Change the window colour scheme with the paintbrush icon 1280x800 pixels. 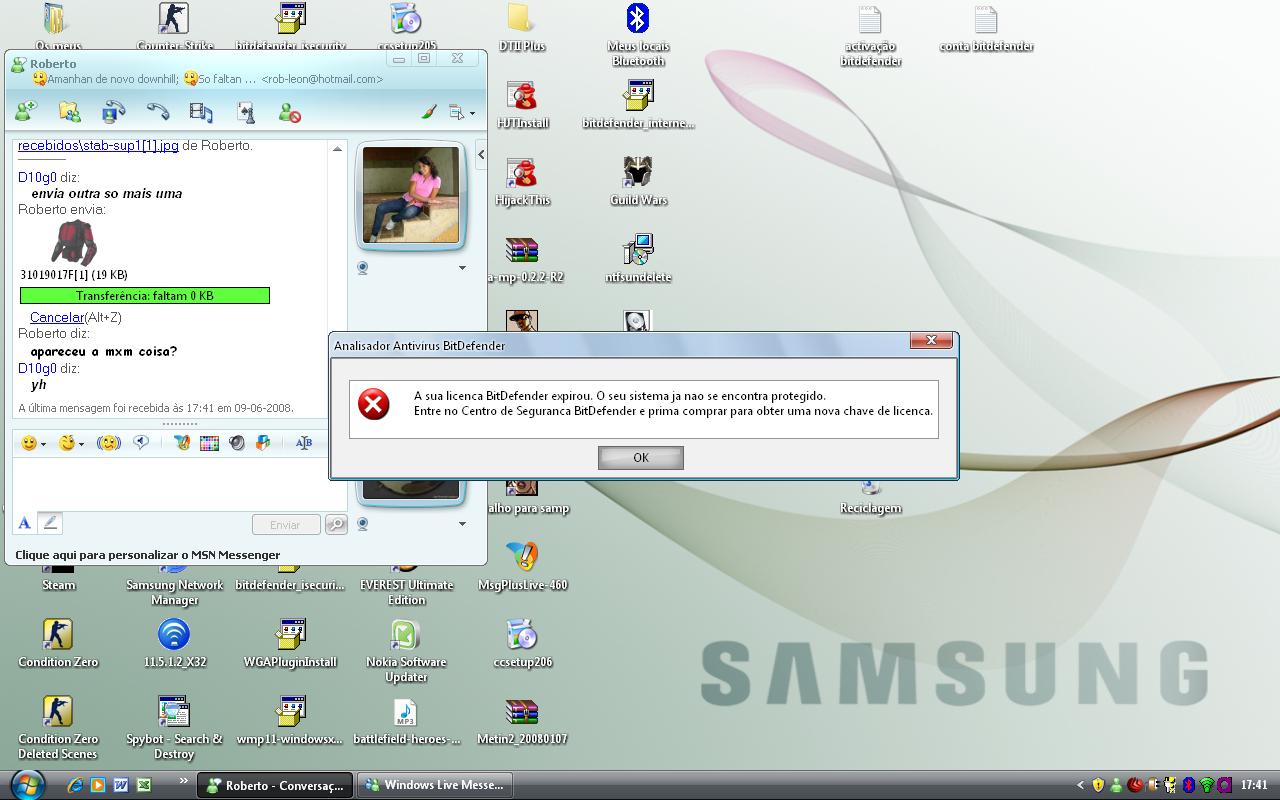(428, 112)
